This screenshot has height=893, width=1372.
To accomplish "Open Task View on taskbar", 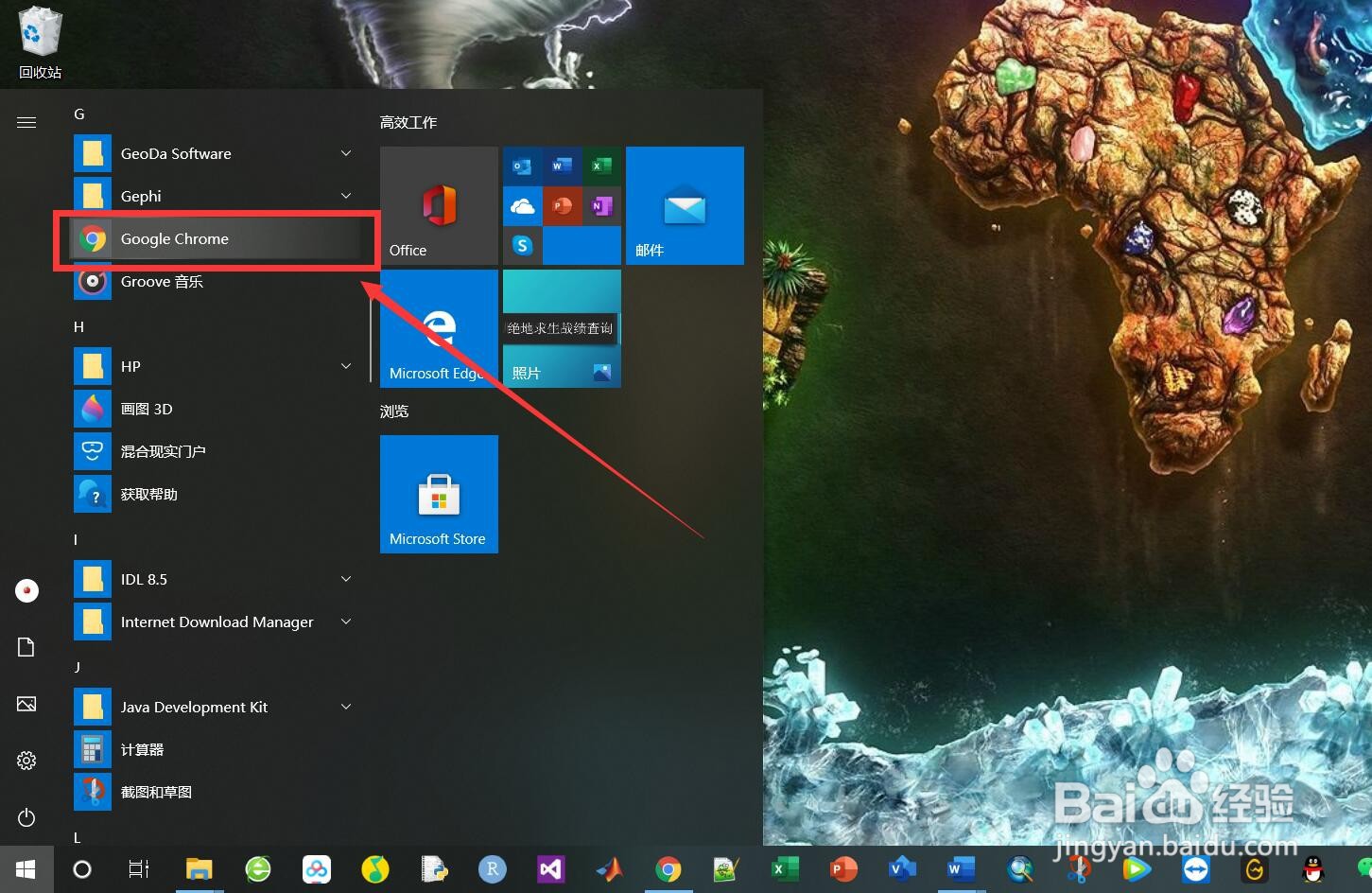I will pyautogui.click(x=139, y=868).
